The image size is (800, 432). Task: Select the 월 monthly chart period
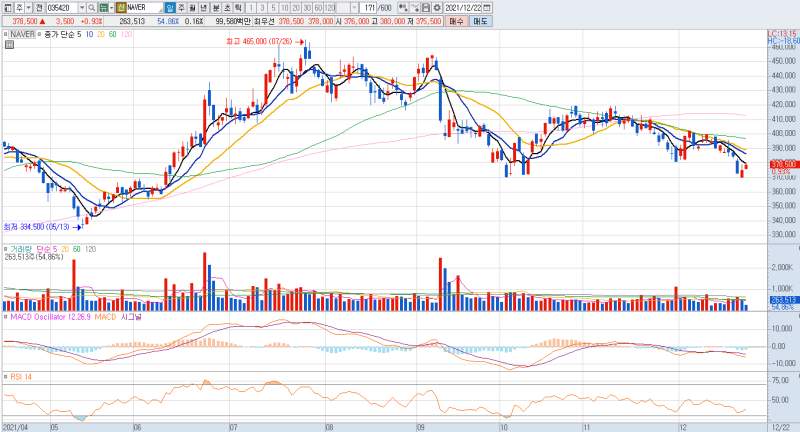pos(192,8)
